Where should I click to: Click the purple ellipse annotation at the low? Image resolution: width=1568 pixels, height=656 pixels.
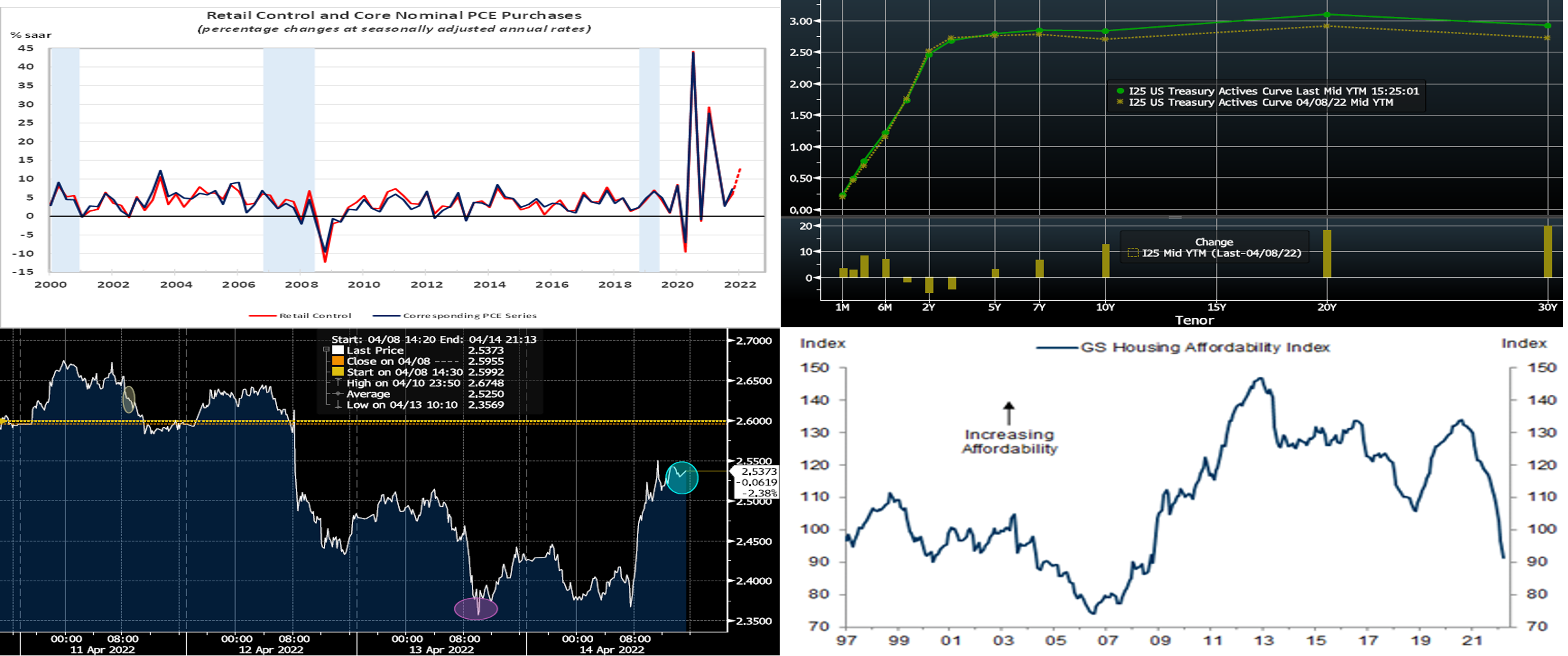click(476, 609)
